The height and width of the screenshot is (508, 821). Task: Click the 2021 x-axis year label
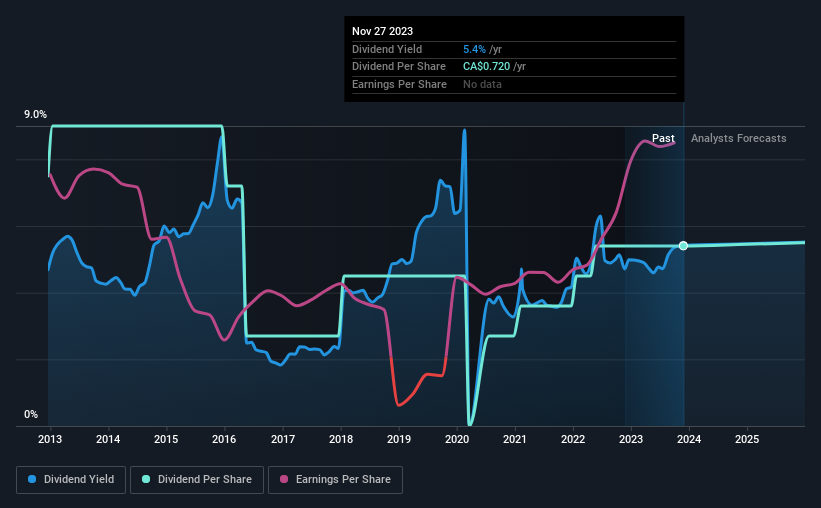point(515,439)
